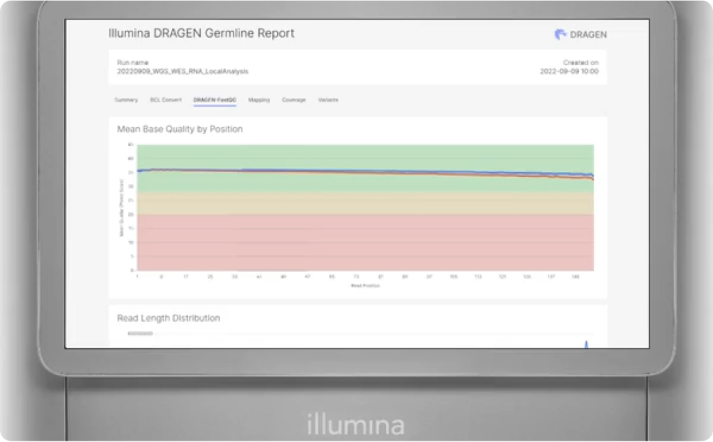Switch to the BCL Convert tab
Screen dimensions: 713x442
pyautogui.click(x=165, y=100)
